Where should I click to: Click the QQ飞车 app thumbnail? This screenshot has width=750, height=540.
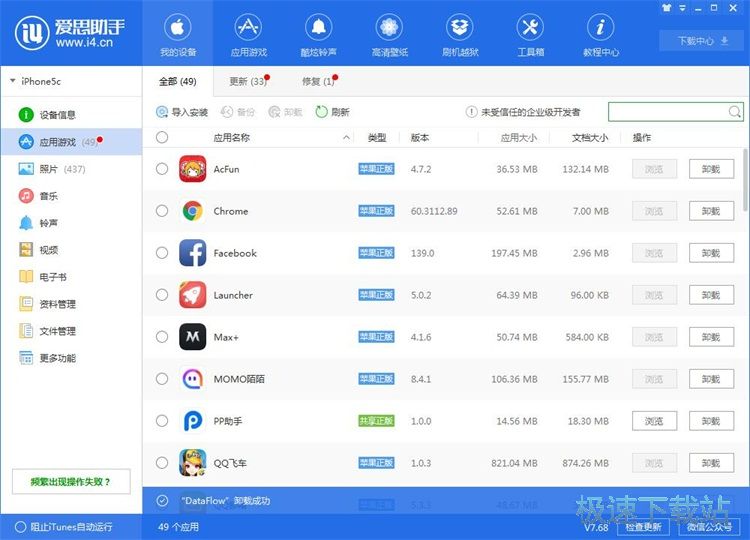pos(192,463)
